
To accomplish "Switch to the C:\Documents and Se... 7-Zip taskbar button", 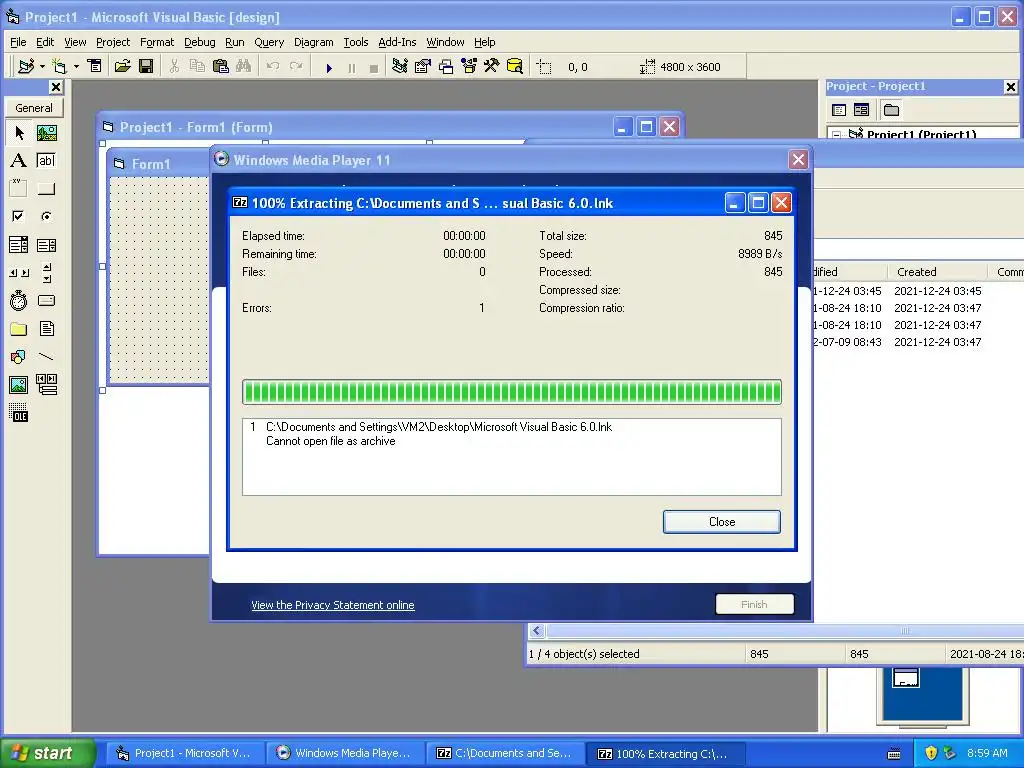I will (504, 753).
